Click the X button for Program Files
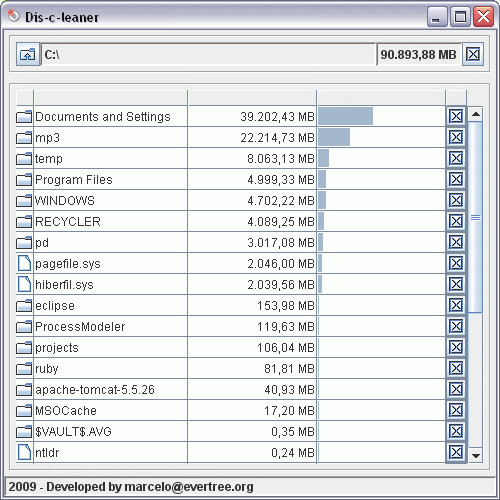The image size is (500, 500). (x=456, y=179)
